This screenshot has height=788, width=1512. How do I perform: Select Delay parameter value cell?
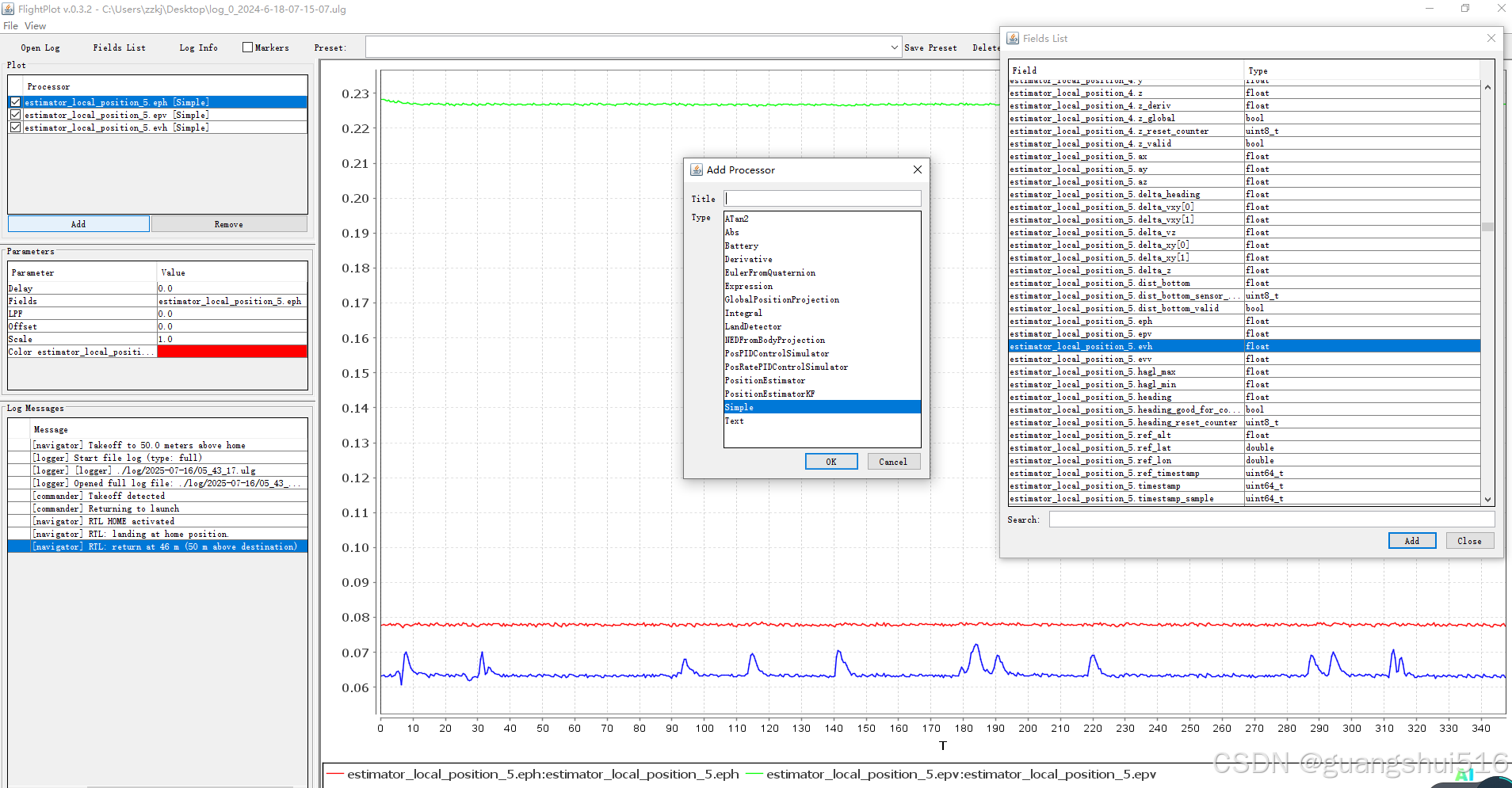pyautogui.click(x=232, y=288)
